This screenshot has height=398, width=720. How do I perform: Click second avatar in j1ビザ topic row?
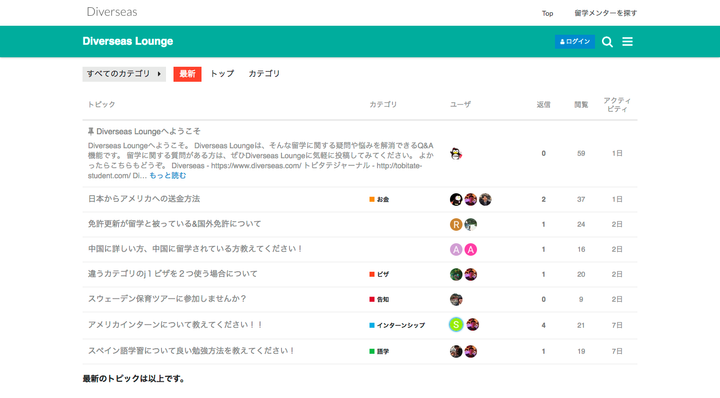[471, 275]
